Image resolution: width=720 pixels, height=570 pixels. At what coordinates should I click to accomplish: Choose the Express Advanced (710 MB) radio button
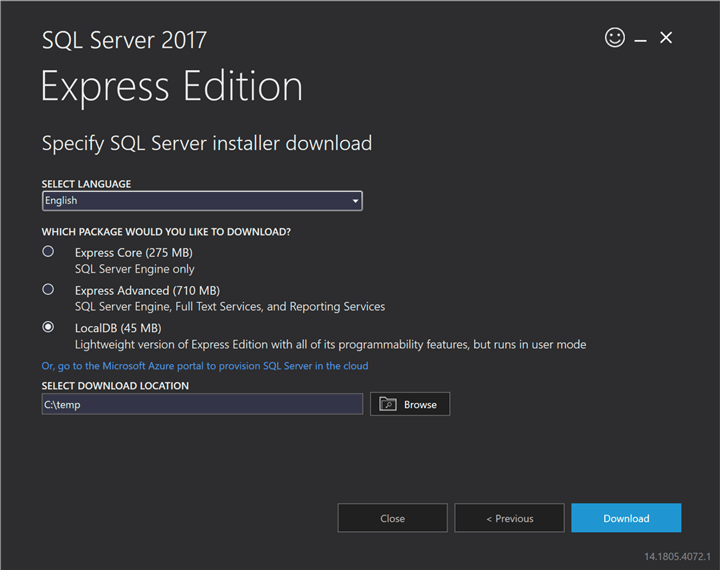coord(48,289)
